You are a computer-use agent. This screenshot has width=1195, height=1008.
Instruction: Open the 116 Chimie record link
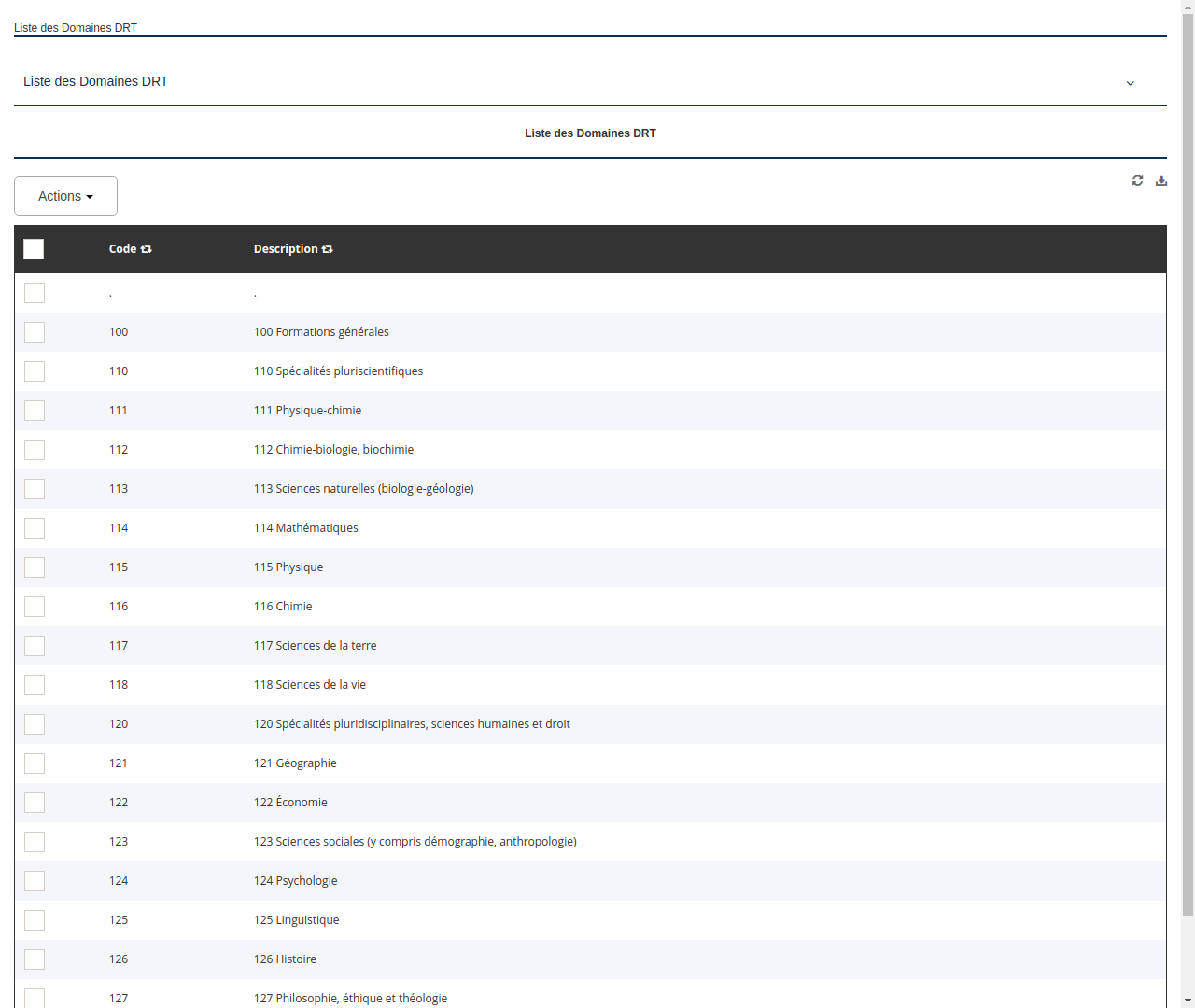click(x=283, y=606)
